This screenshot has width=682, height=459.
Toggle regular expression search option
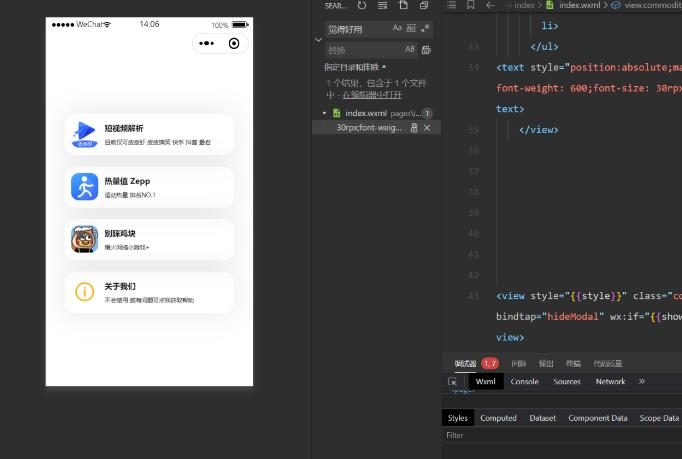click(425, 29)
